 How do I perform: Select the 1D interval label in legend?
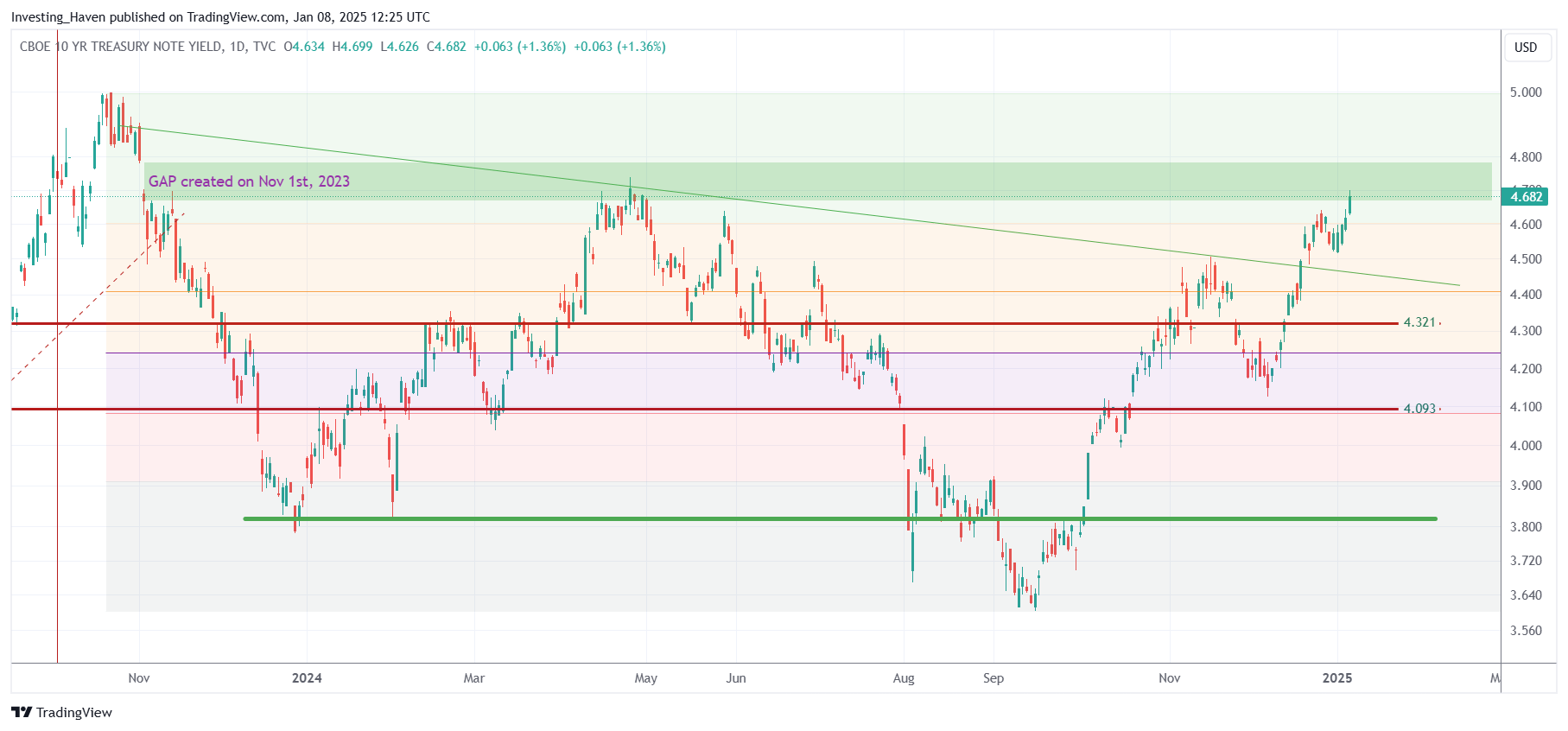[x=238, y=47]
